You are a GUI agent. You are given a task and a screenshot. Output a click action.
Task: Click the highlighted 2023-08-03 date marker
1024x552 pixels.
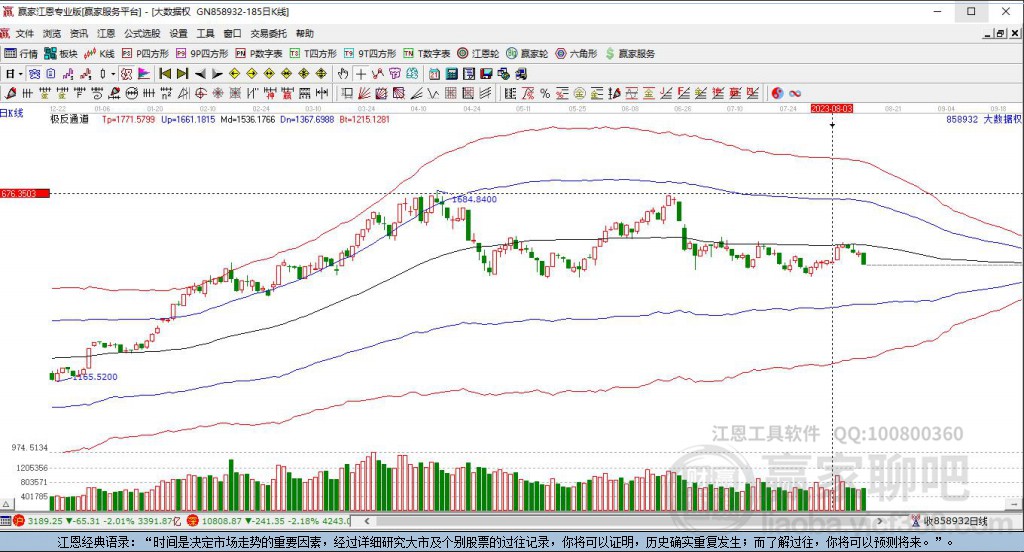tap(831, 107)
